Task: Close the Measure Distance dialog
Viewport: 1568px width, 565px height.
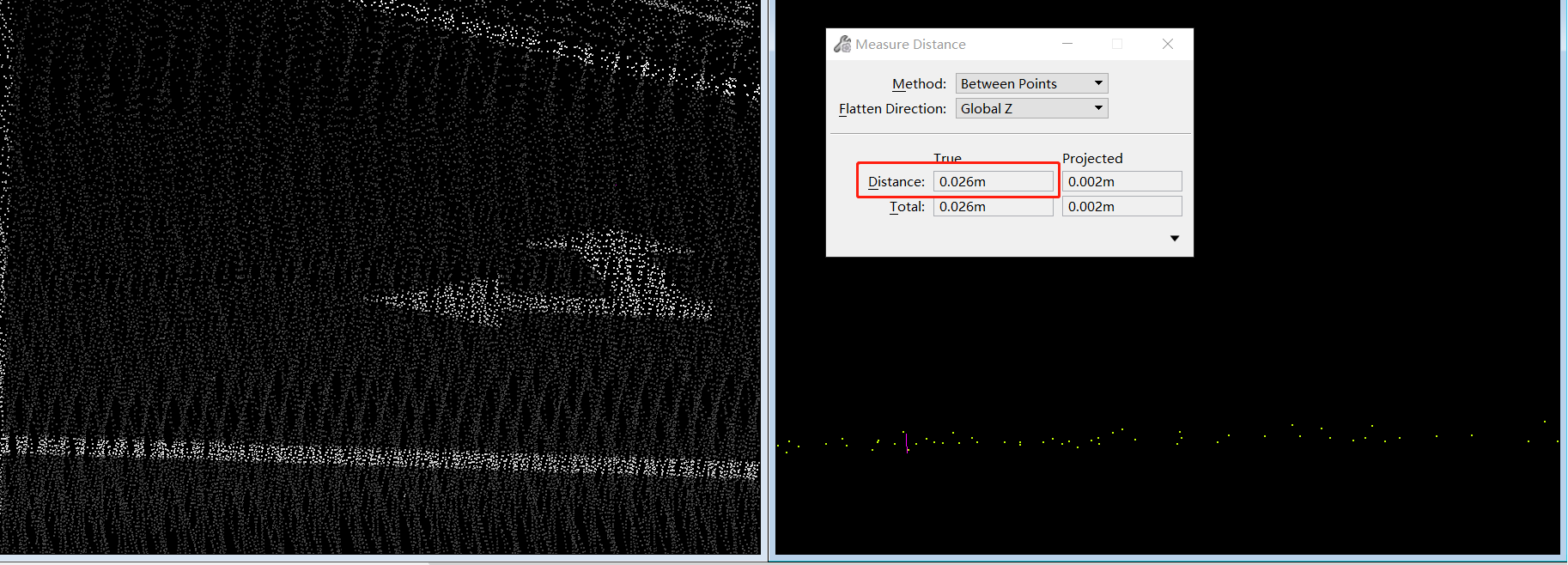Action: (x=1168, y=44)
